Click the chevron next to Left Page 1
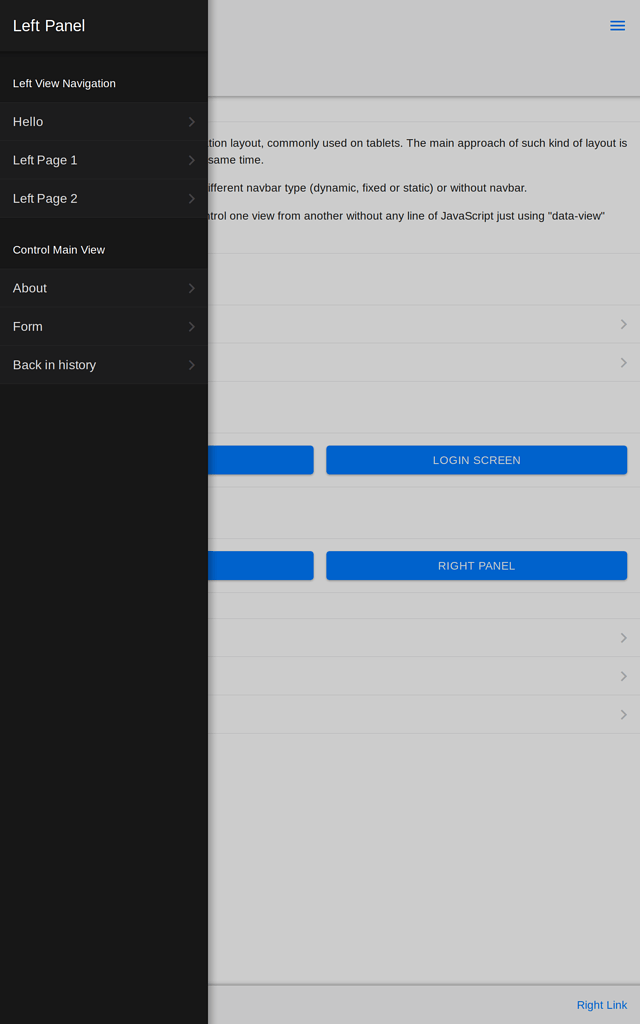The height and width of the screenshot is (1024, 640). click(191, 160)
